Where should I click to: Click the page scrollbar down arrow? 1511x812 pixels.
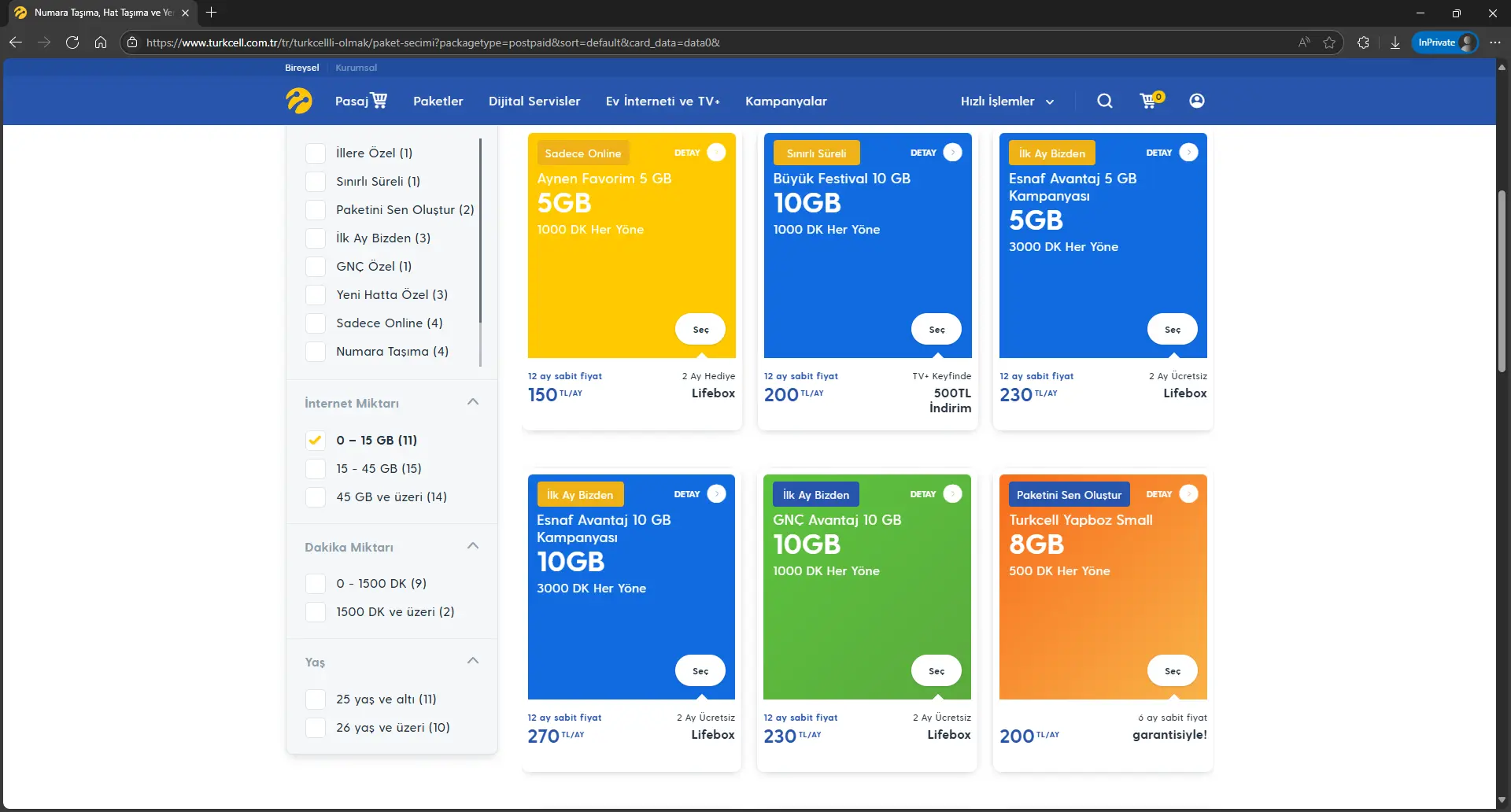(x=1502, y=800)
